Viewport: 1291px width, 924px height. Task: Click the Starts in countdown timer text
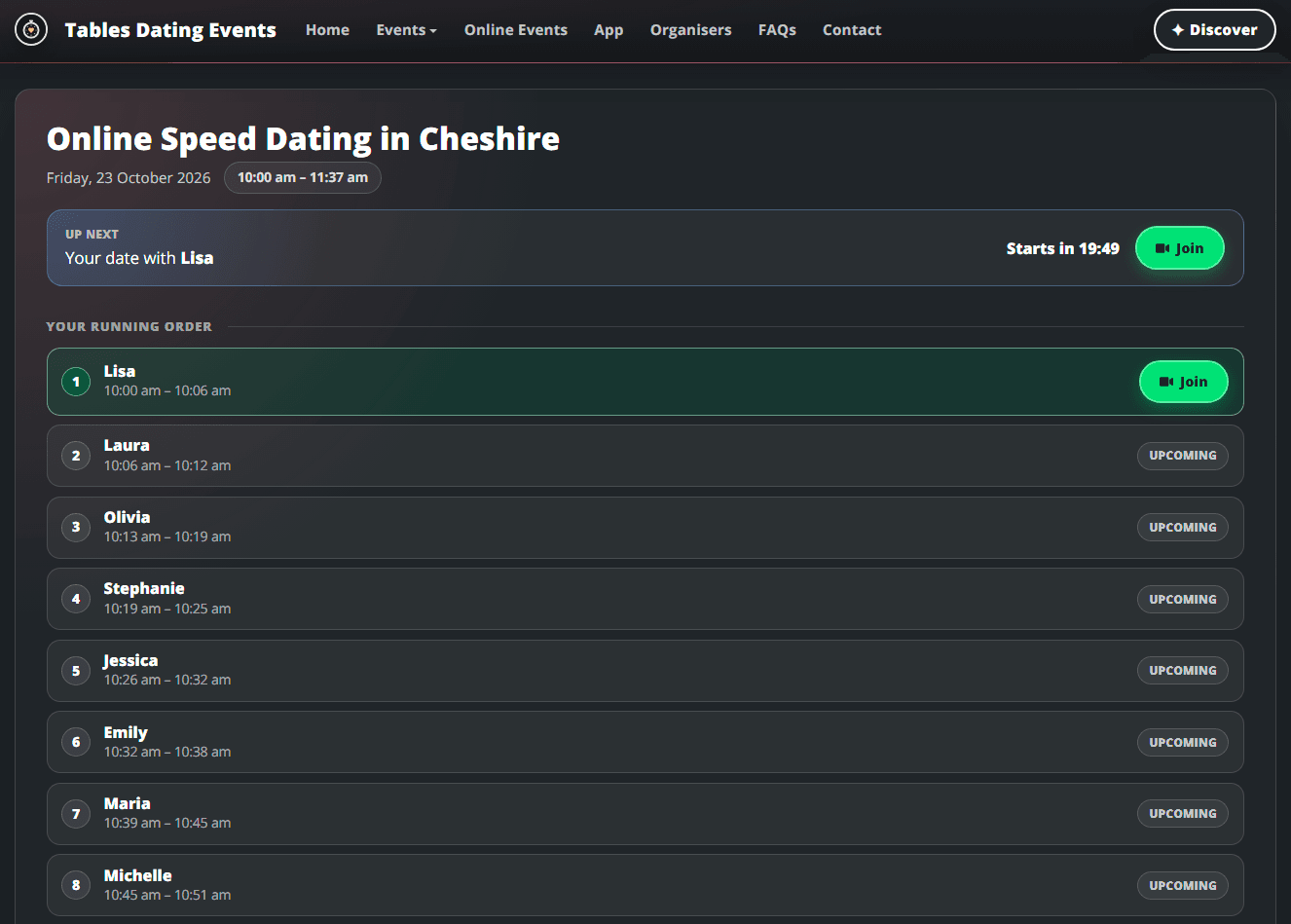[x=1063, y=248]
